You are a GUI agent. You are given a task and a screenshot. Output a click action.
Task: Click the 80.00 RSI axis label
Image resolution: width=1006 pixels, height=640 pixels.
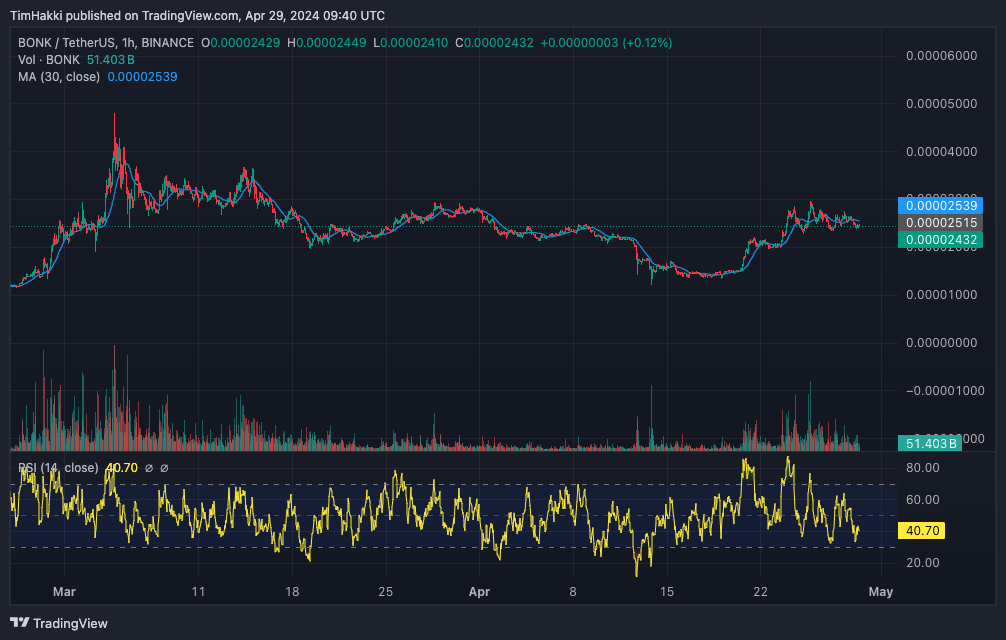click(923, 468)
